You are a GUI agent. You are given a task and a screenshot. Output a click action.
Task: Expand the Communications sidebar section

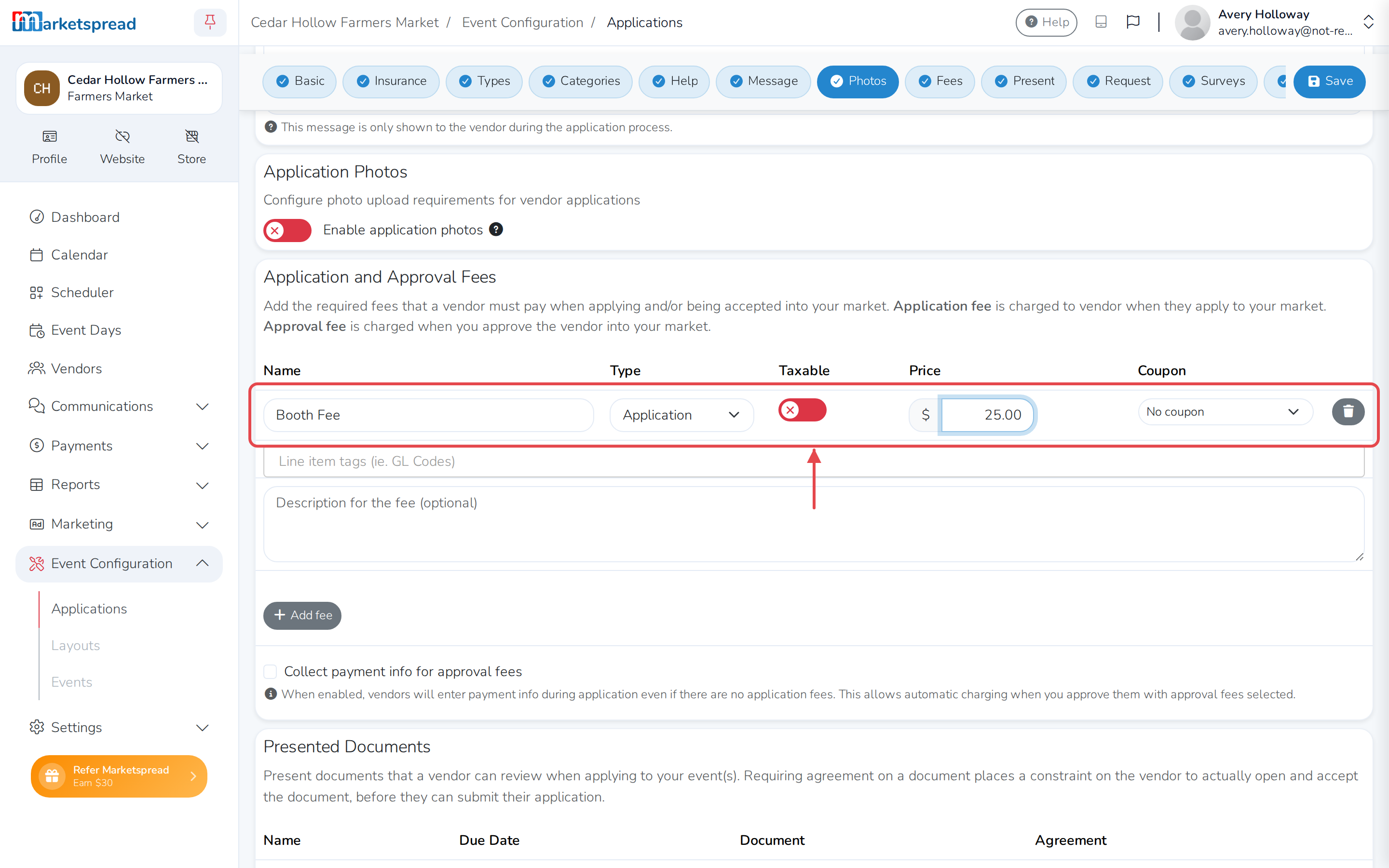[x=120, y=406]
